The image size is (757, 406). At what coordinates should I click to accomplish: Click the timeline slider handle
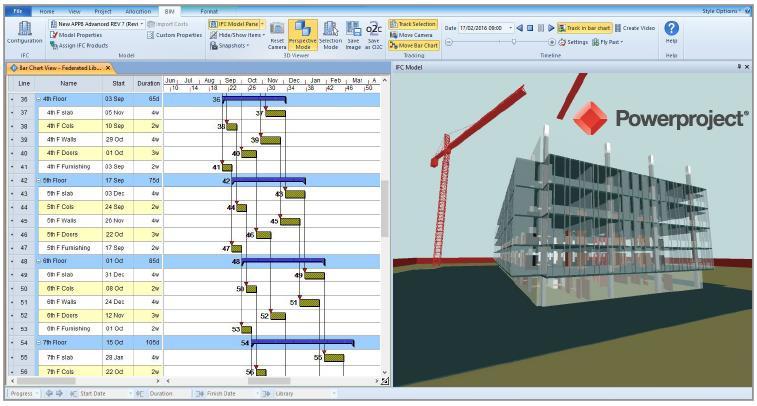(x=514, y=42)
